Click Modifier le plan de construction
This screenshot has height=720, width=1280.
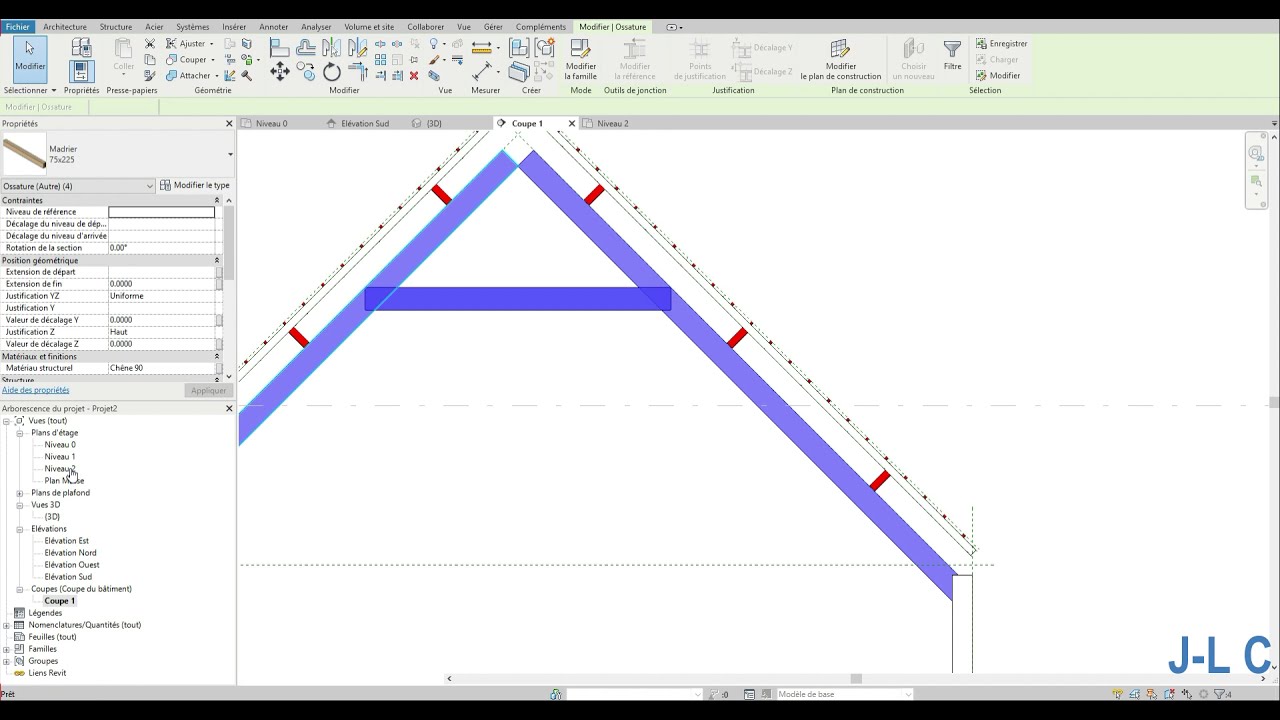[840, 60]
